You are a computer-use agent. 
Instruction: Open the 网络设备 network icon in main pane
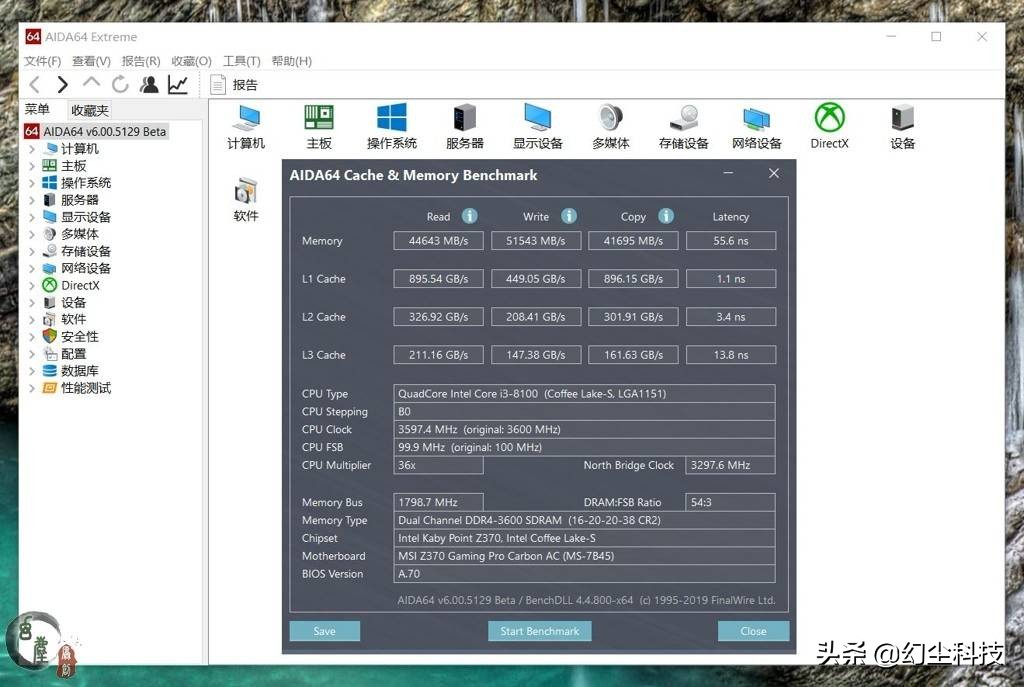756,127
